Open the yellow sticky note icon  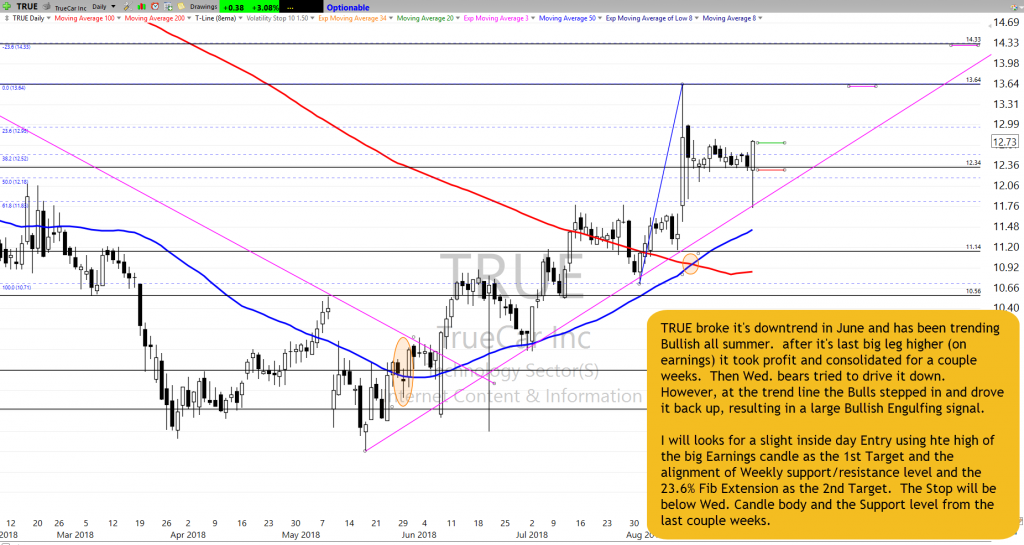pos(181,7)
